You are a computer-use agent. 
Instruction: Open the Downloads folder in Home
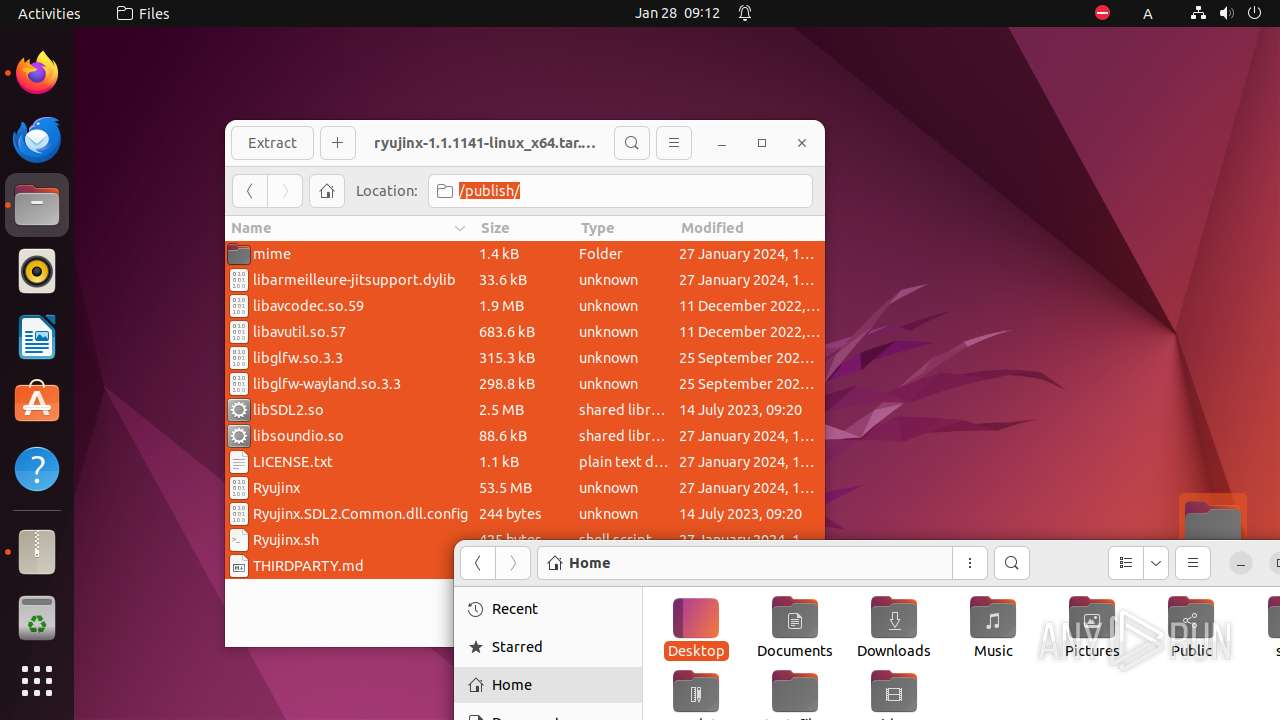[x=894, y=628]
